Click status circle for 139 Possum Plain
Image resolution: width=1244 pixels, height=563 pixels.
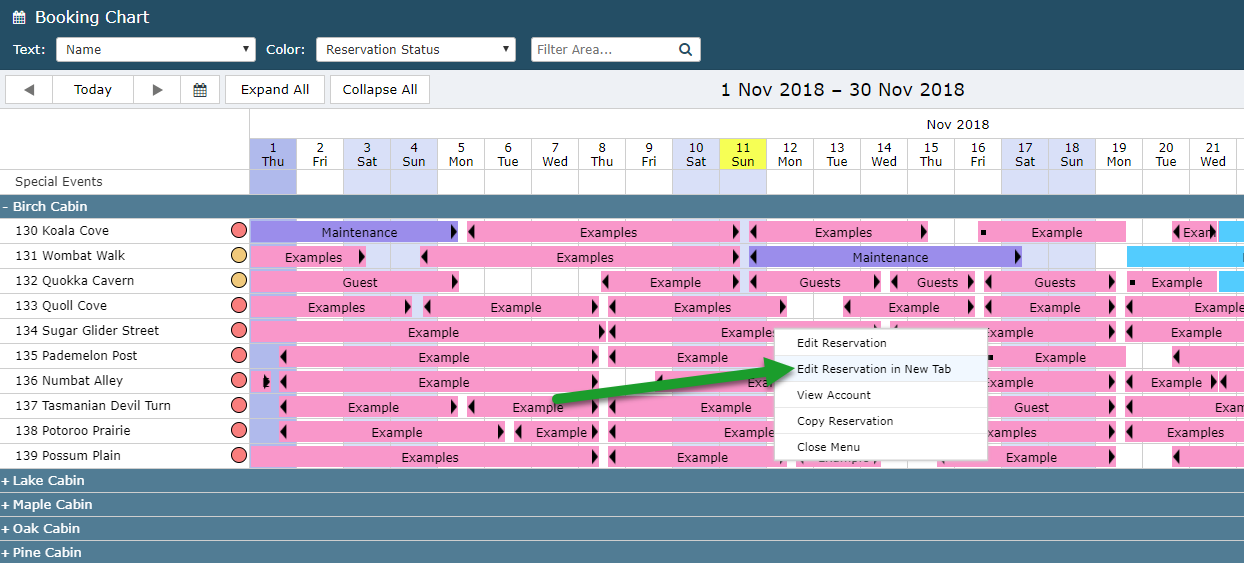[239, 456]
